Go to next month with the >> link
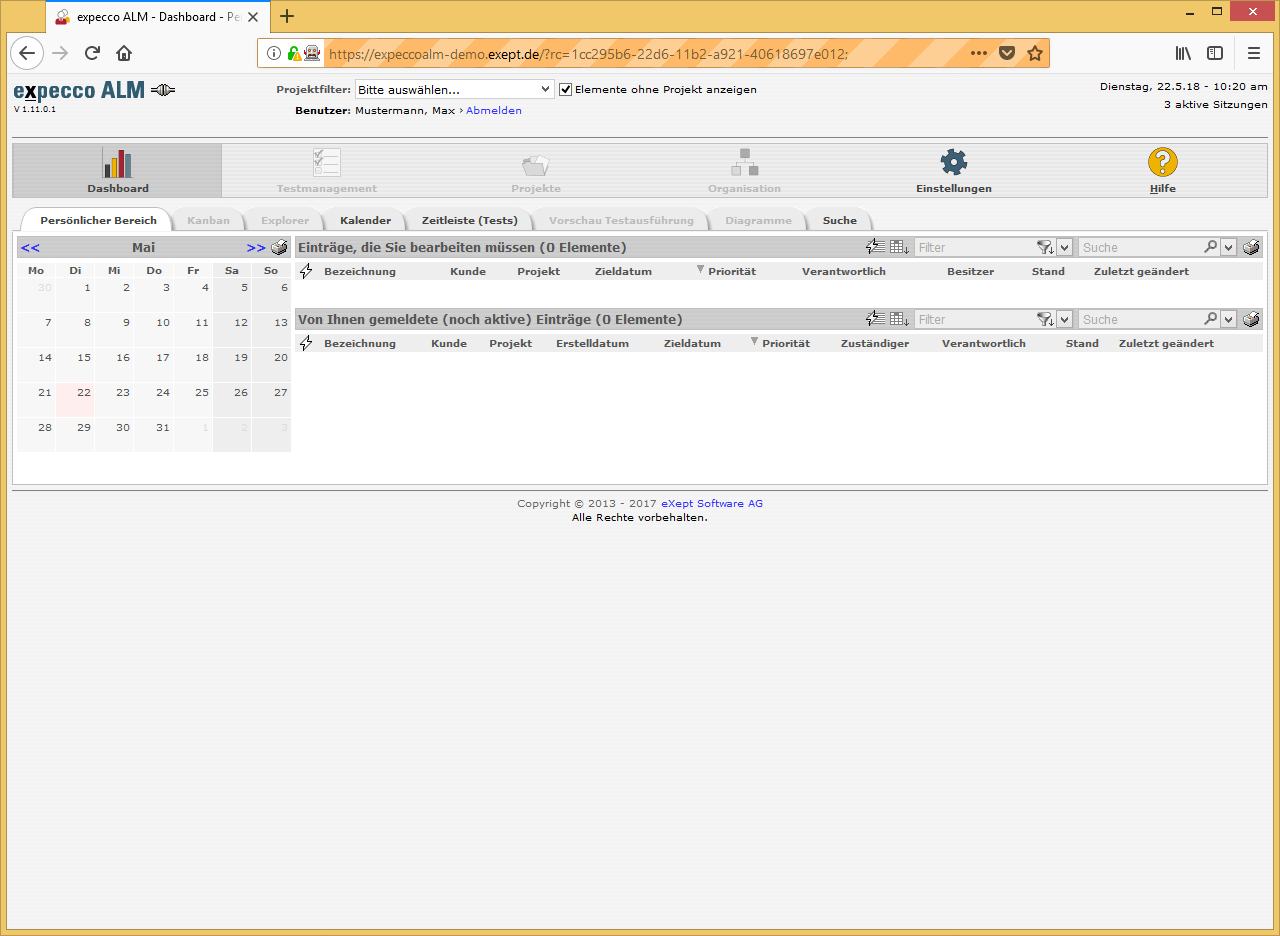Viewport: 1280px width, 936px height. [x=256, y=248]
